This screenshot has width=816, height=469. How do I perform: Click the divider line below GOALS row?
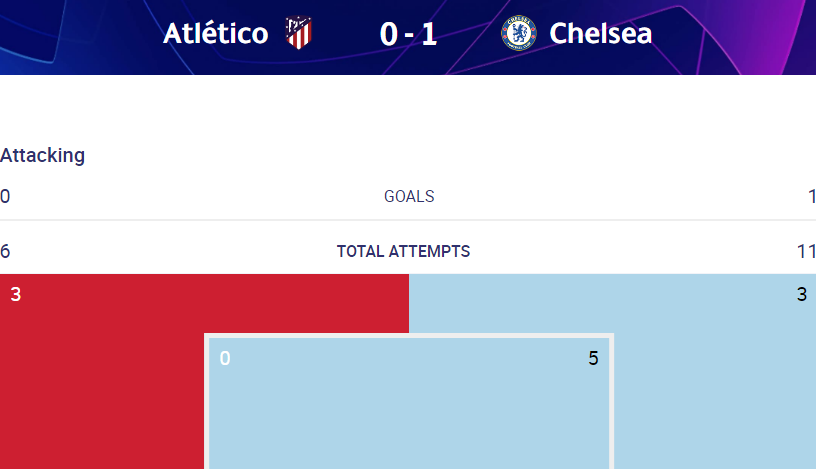click(408, 220)
